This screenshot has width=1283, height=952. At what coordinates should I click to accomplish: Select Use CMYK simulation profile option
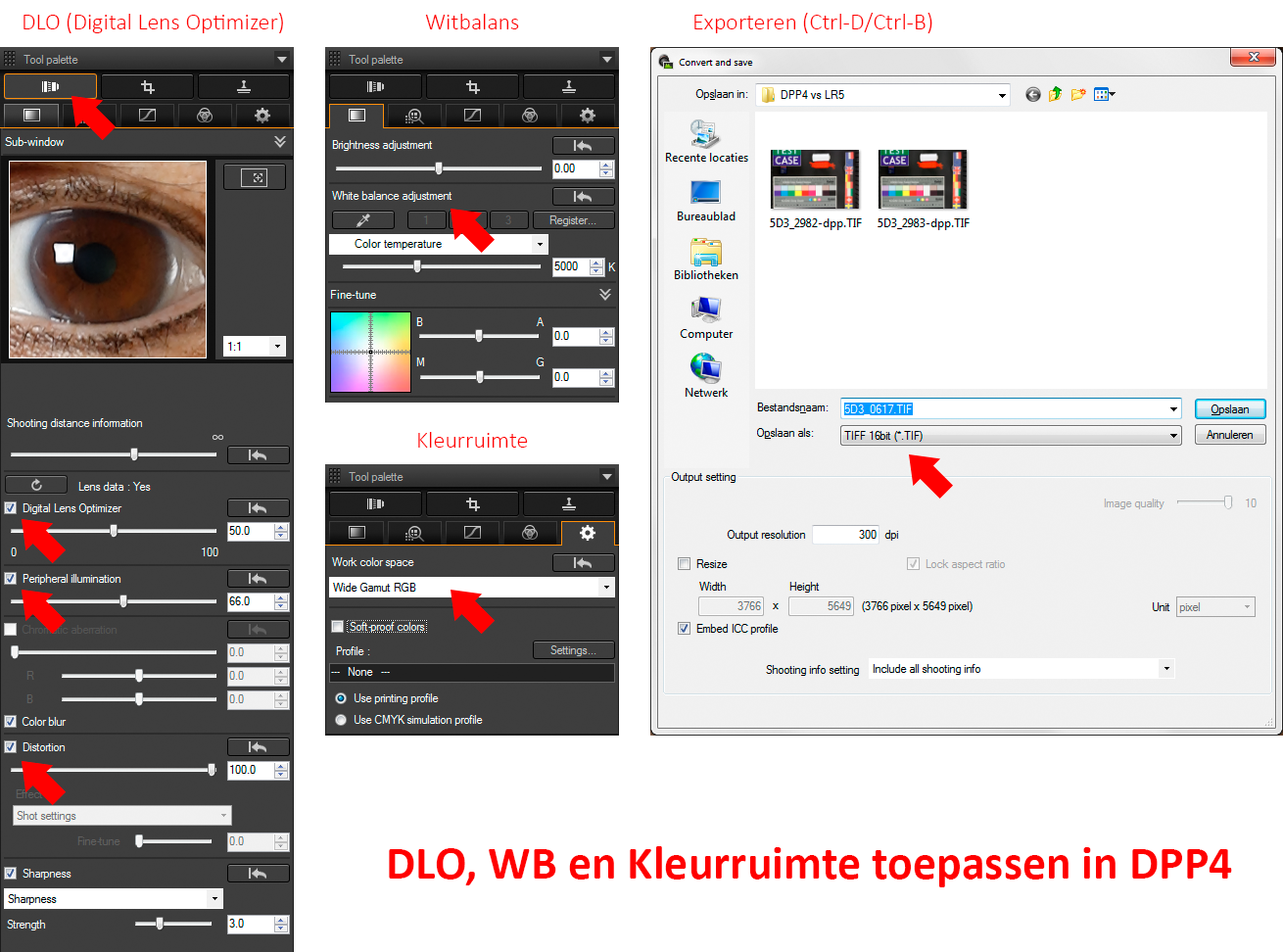pyautogui.click(x=341, y=720)
